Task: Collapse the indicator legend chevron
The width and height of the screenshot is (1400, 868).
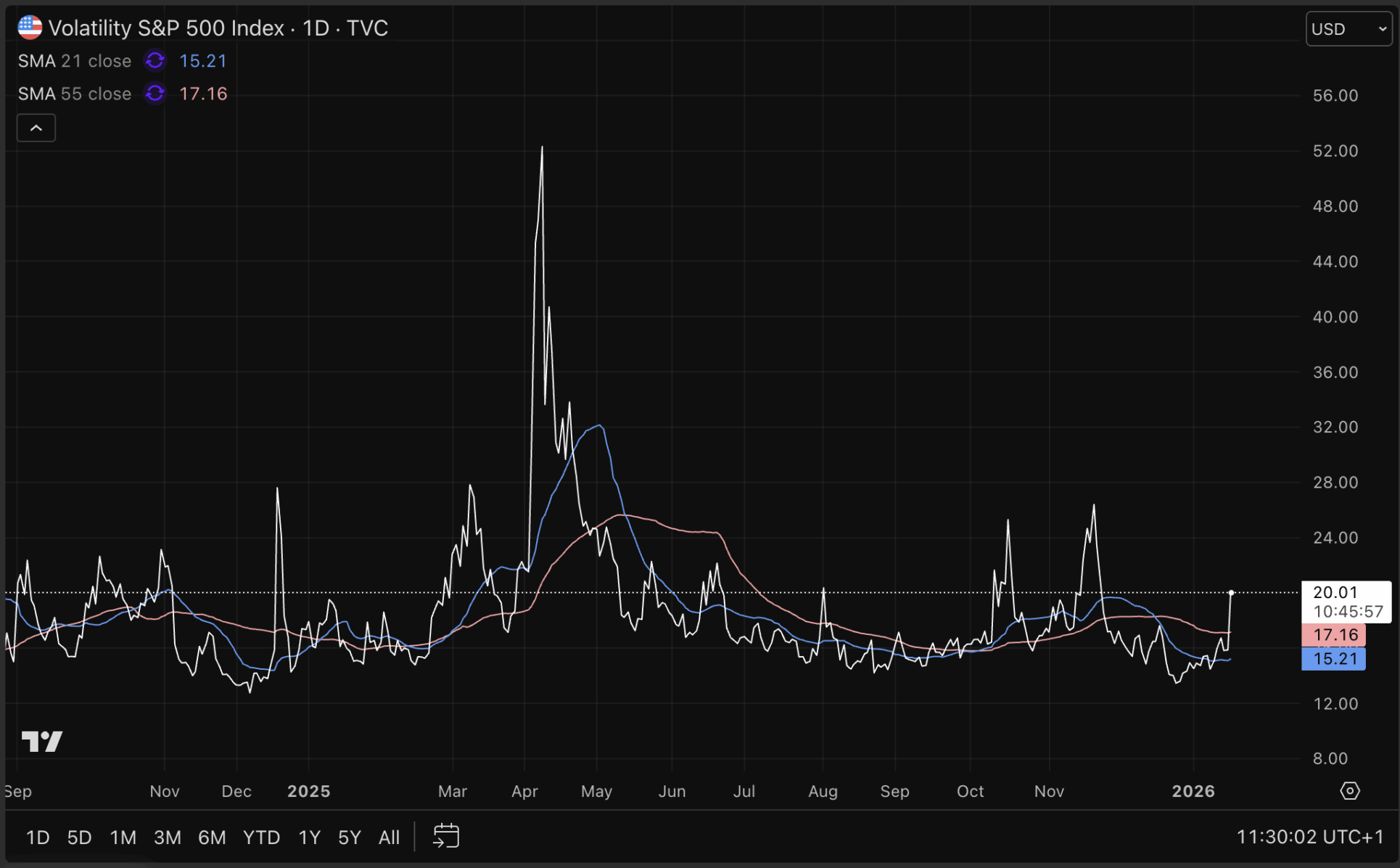Action: tap(36, 128)
